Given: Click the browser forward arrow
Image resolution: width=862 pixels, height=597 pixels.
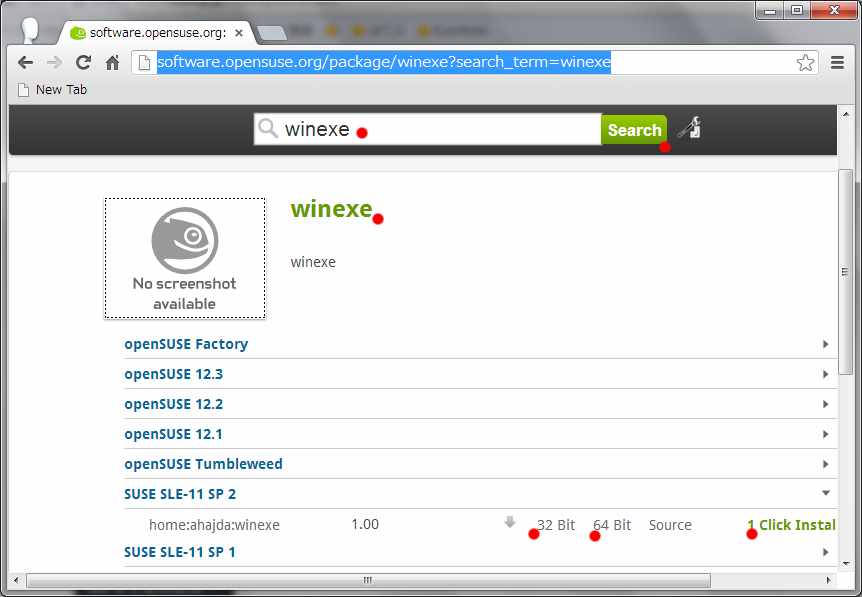Looking at the screenshot, I should coord(54,63).
